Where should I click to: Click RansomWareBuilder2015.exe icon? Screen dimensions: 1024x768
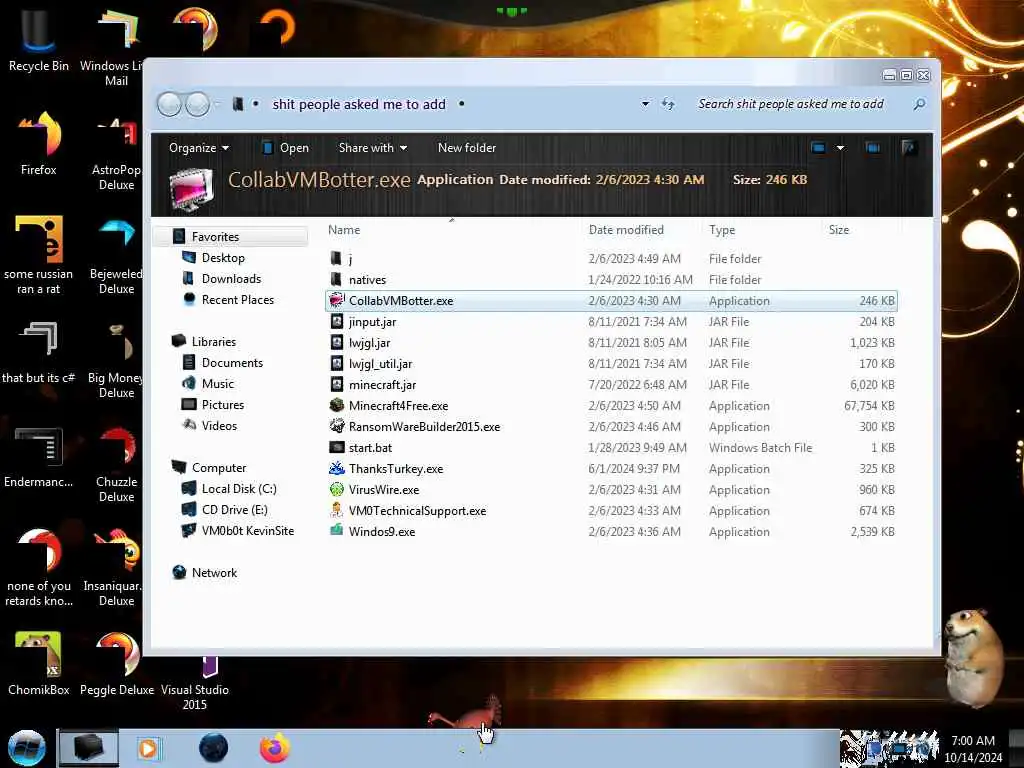[x=336, y=426]
